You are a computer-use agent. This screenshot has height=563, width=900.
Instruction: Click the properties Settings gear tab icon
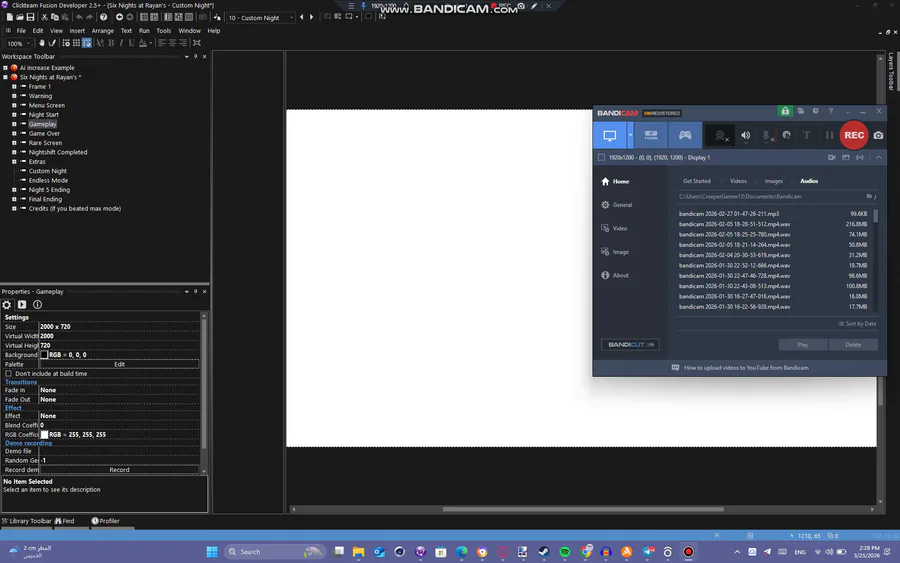click(7, 305)
